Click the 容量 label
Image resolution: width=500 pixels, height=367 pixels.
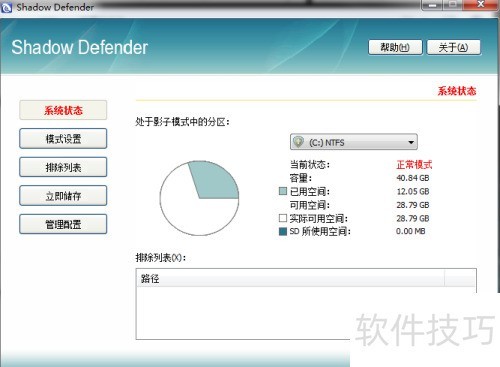coord(301,178)
